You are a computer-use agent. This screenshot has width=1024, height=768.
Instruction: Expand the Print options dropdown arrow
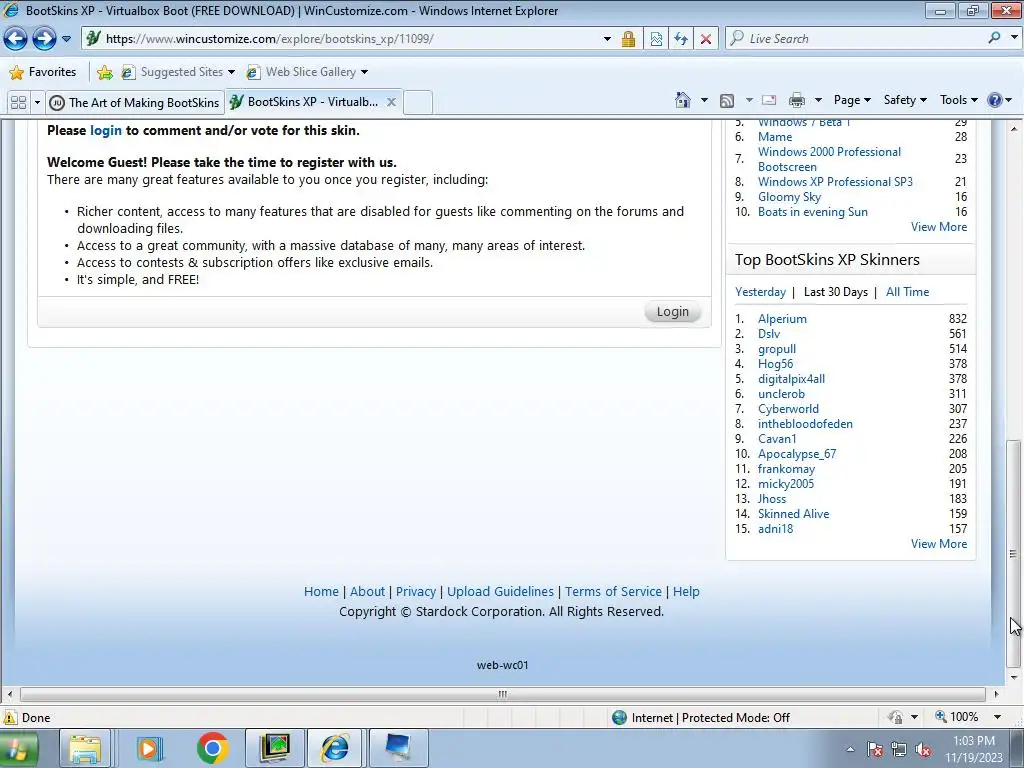818,100
